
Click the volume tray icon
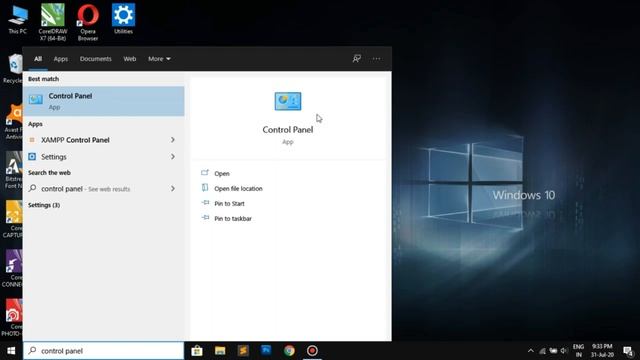[x=564, y=351]
